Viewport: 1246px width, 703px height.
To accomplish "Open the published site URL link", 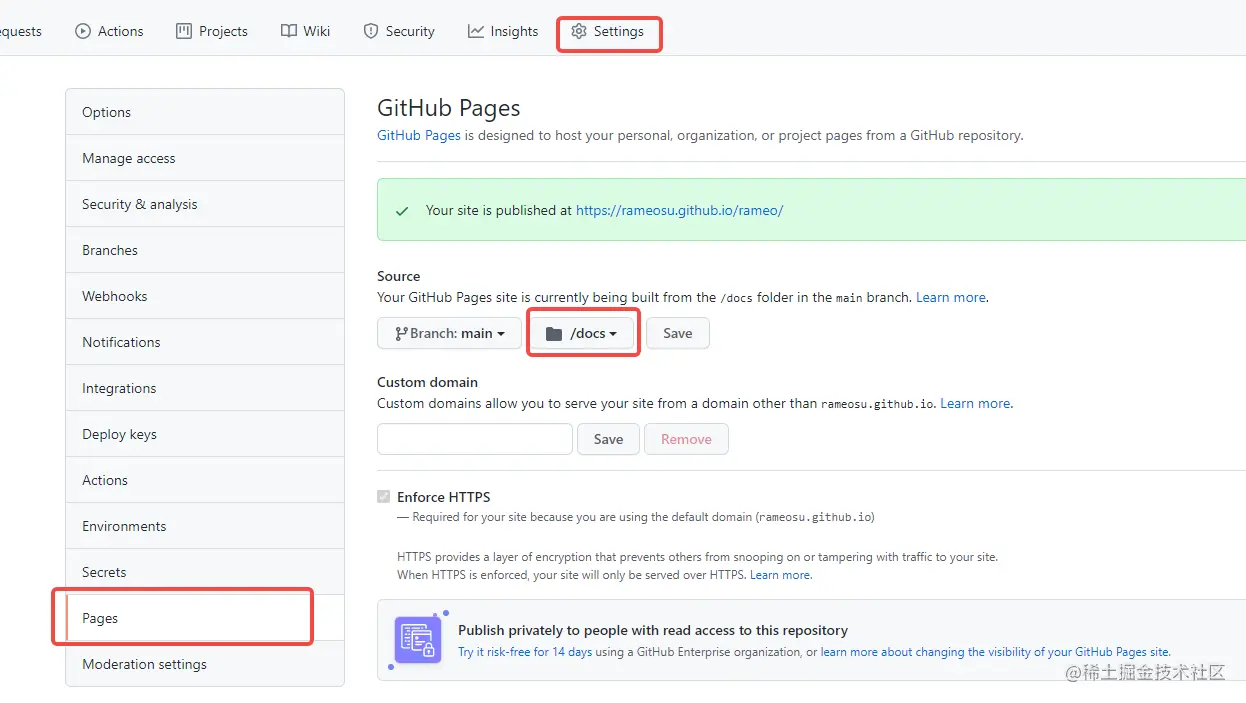I will click(x=680, y=210).
